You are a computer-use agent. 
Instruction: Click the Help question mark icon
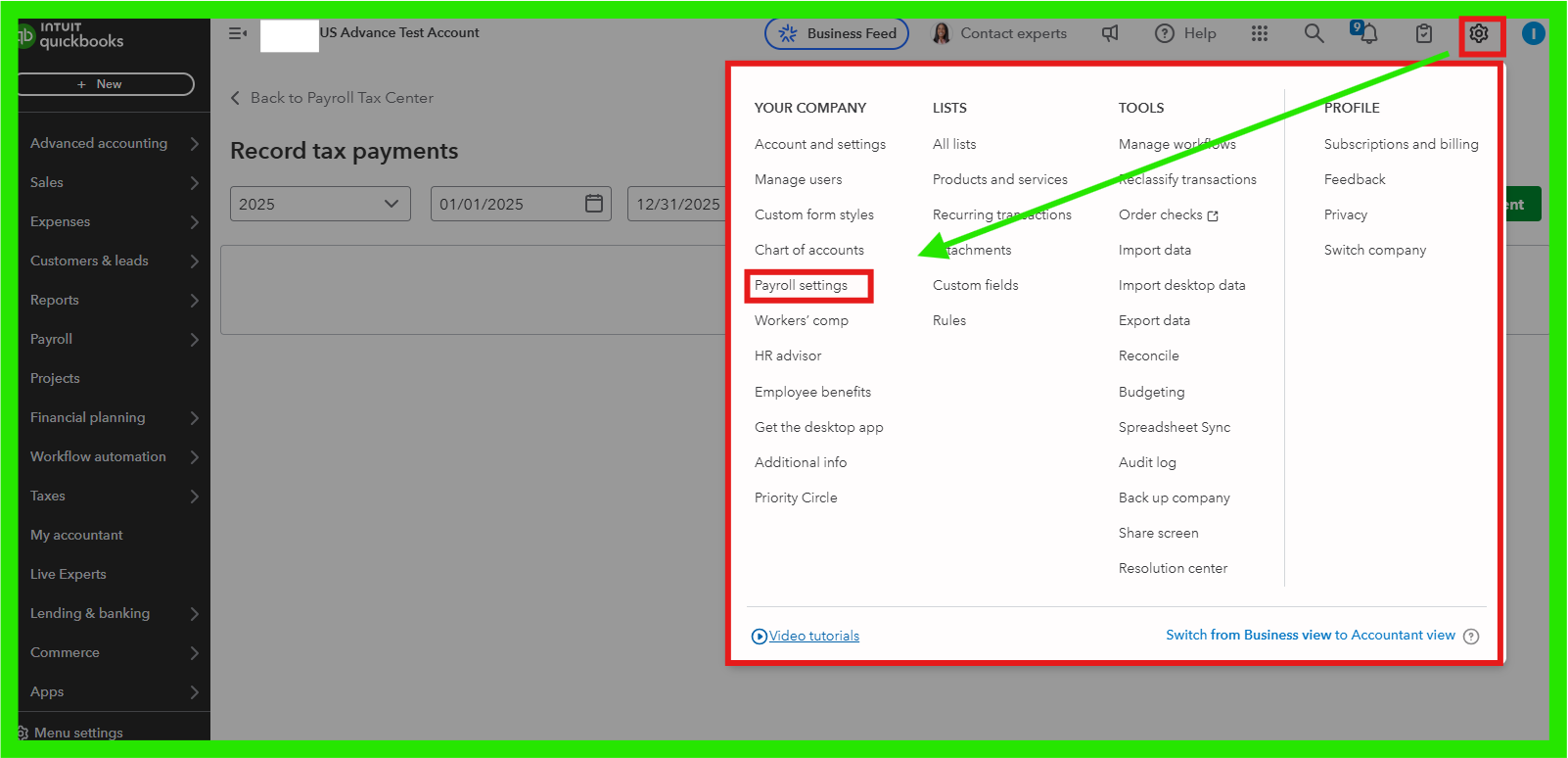coord(1164,34)
